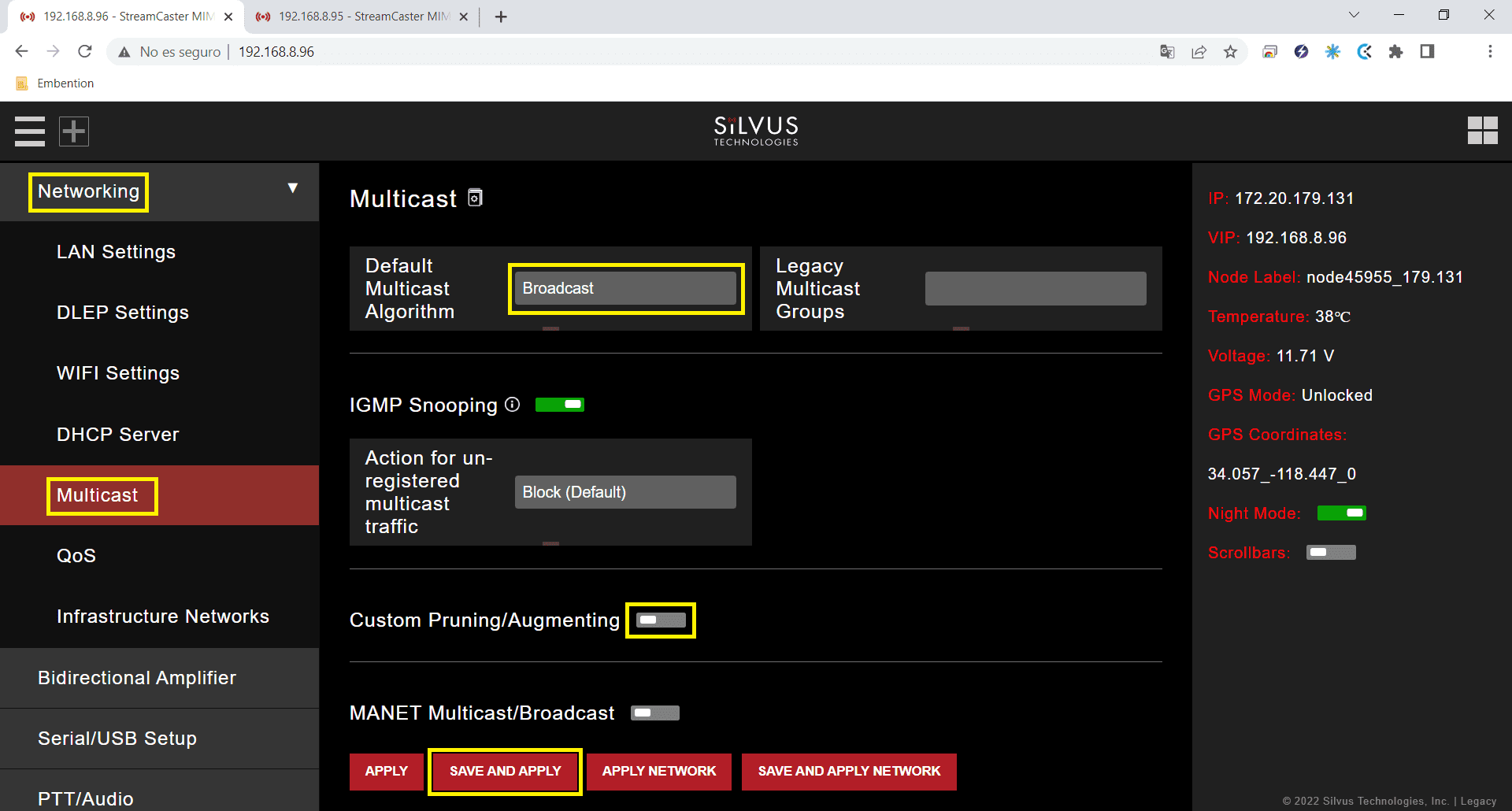Screen dimensions: 1512x811
Task: Click the plus add-panel icon
Action: point(74,131)
